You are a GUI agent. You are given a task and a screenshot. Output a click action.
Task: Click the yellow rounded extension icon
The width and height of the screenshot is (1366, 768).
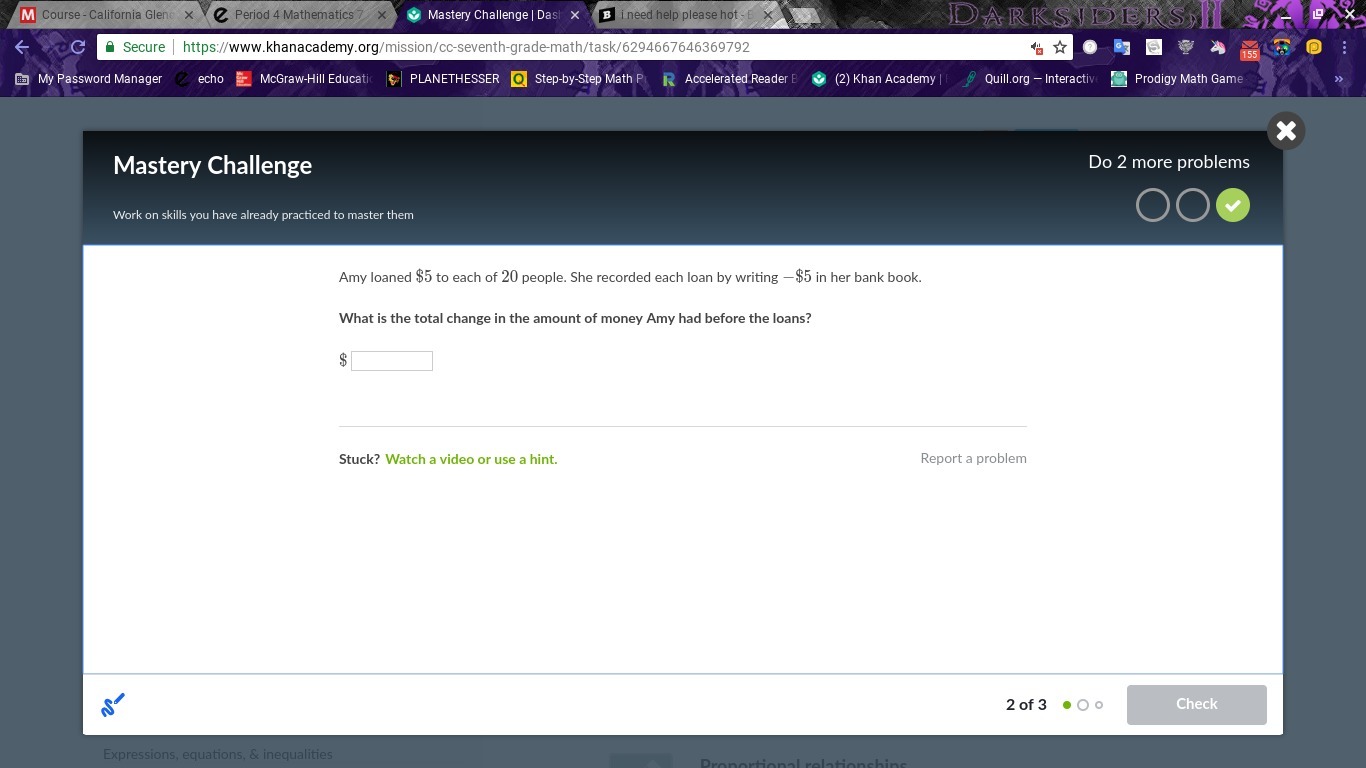tap(1313, 47)
